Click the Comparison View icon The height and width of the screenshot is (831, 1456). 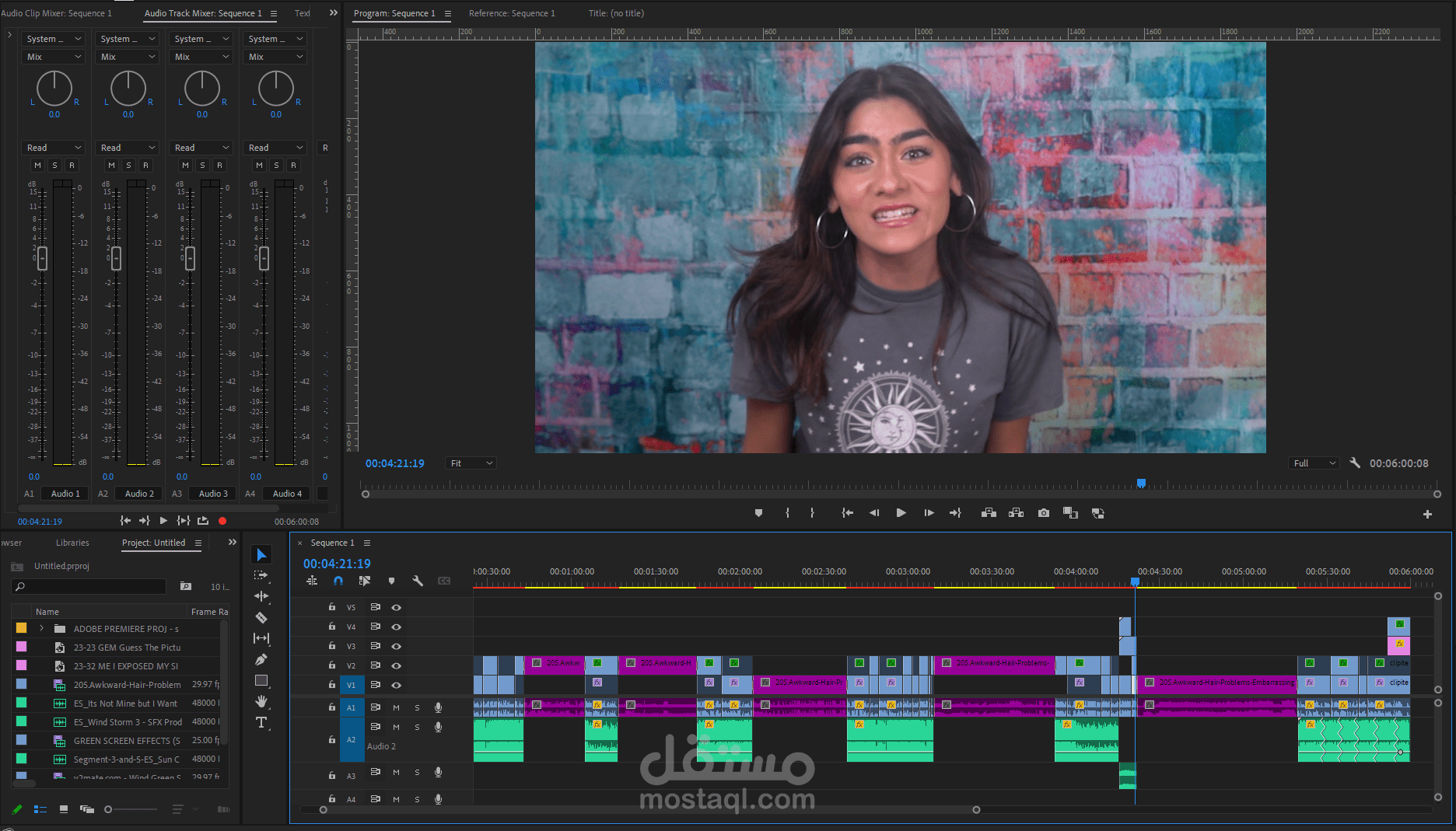click(x=1070, y=513)
